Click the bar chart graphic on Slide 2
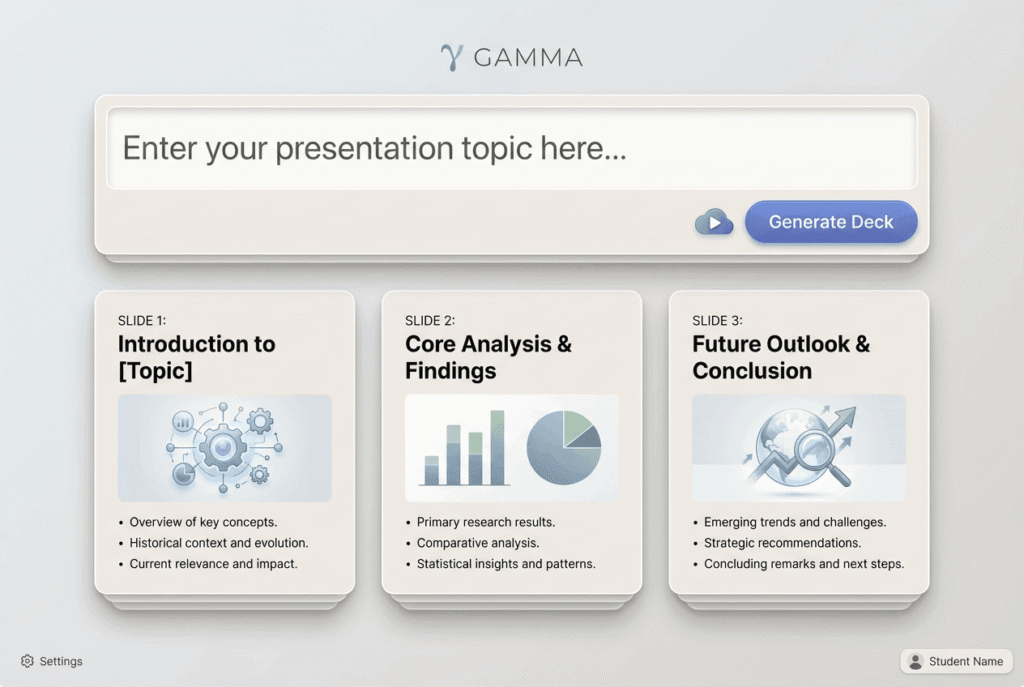Viewport: 1024px width, 687px height. [462, 447]
